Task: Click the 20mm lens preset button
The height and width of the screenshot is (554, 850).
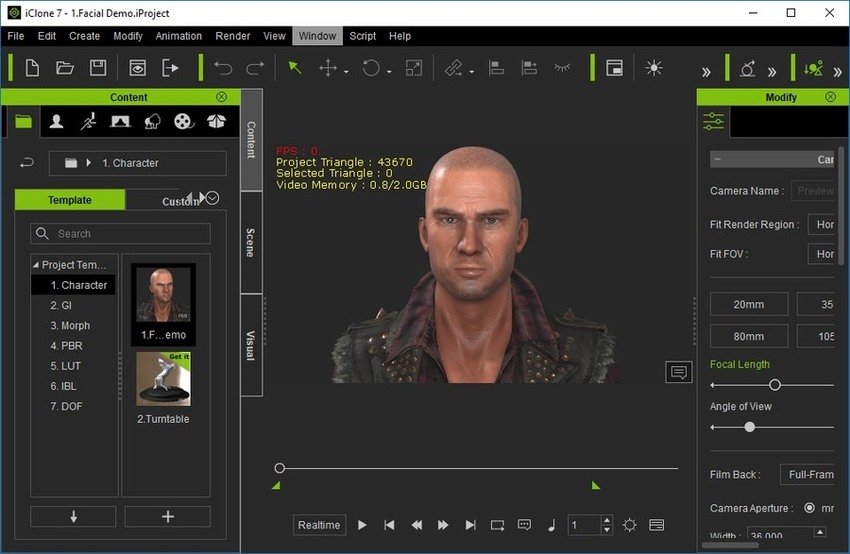Action: pos(749,304)
